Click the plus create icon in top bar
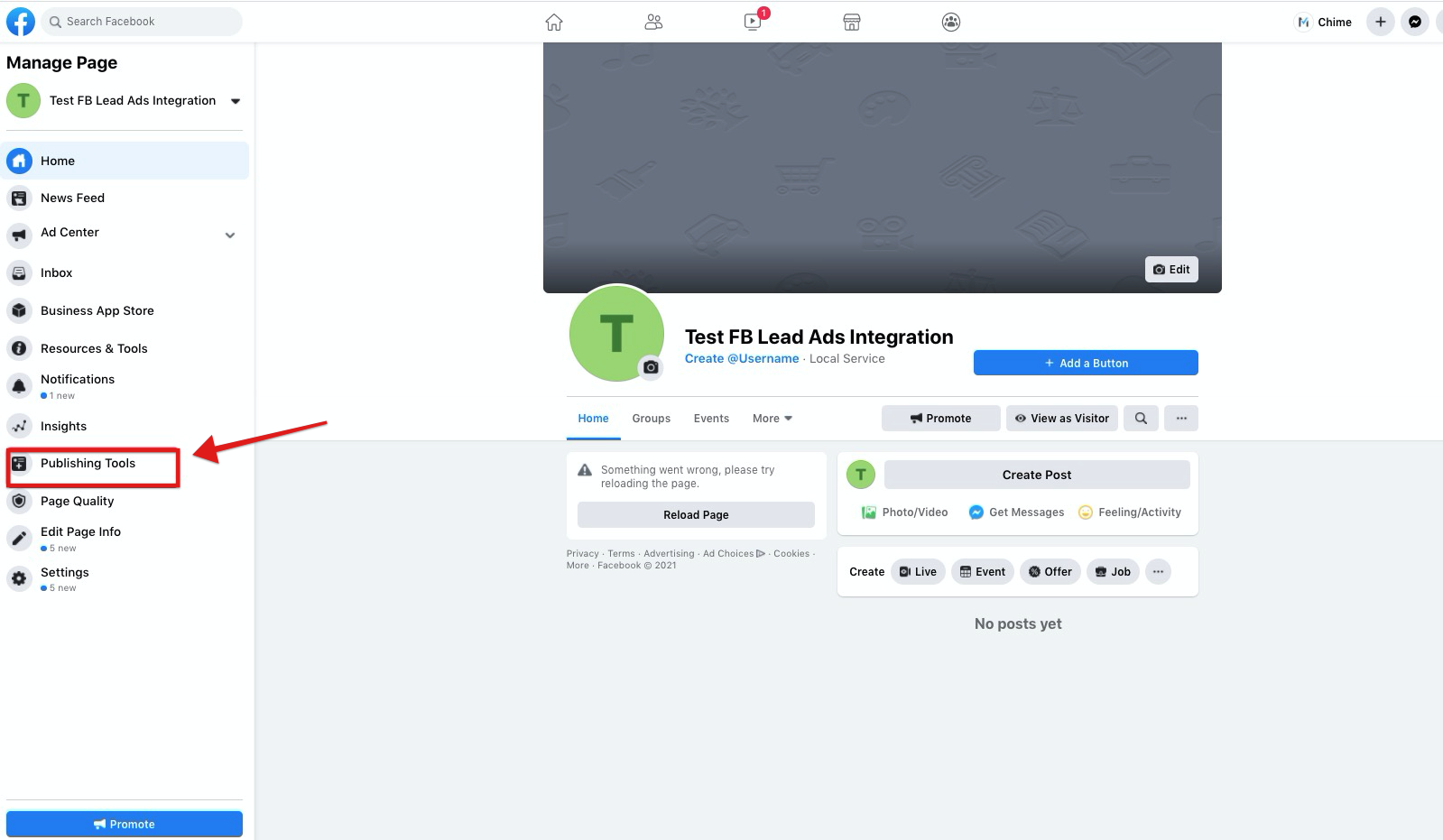 pos(1380,22)
